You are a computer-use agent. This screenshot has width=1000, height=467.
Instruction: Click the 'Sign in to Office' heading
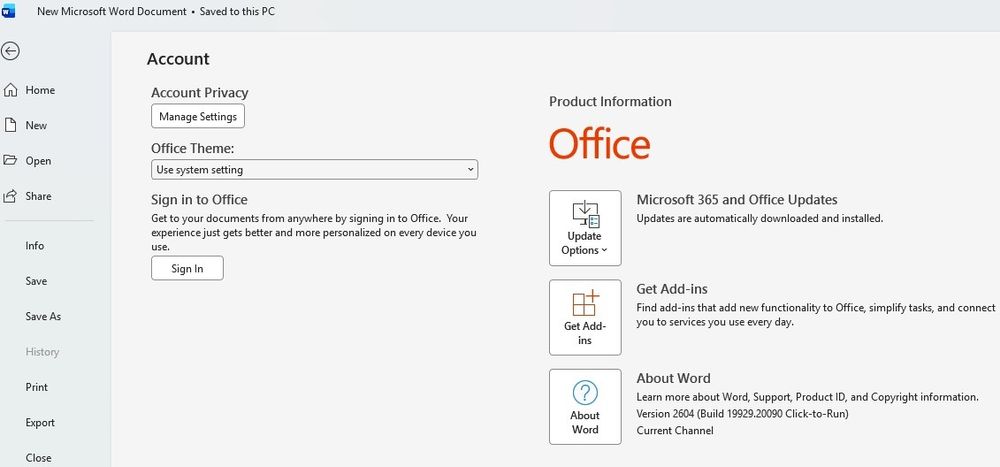[x=199, y=200]
